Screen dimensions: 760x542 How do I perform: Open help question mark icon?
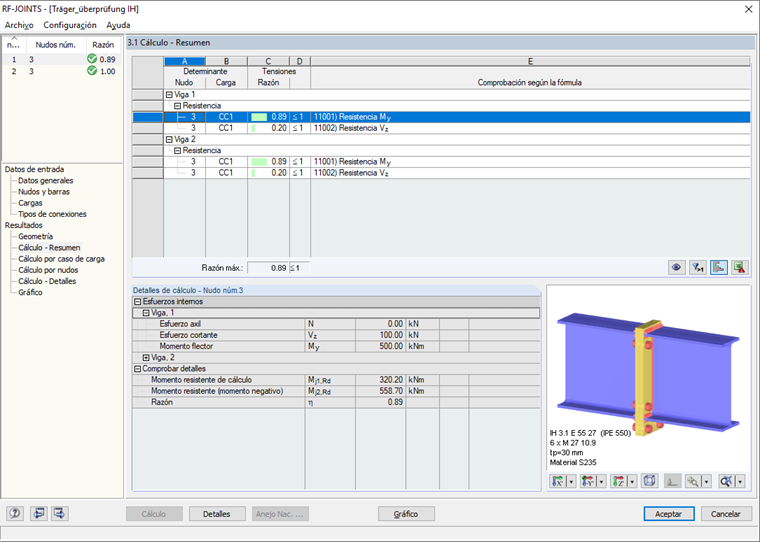15,513
